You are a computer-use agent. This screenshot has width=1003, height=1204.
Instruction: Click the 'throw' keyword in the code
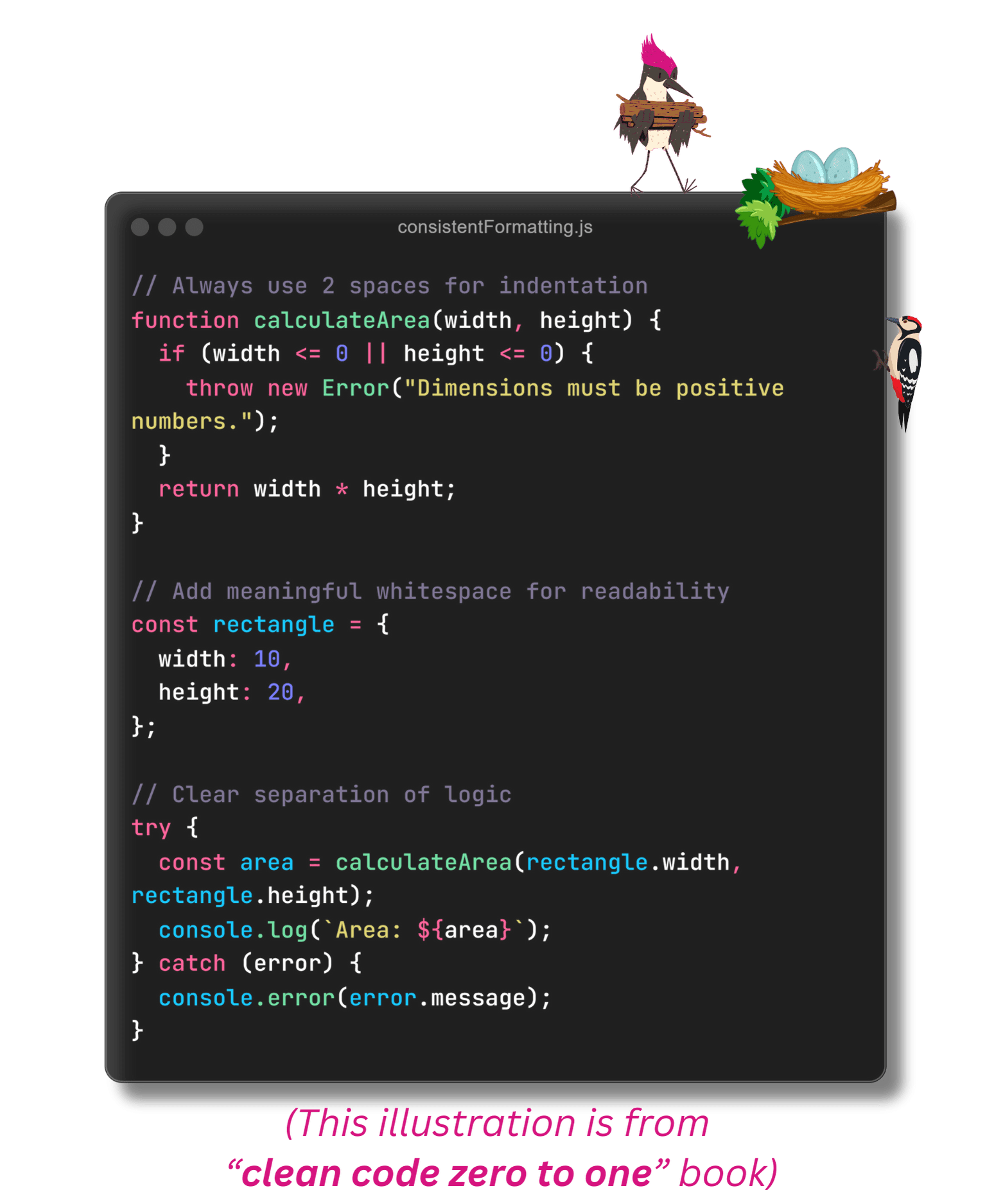click(x=220, y=388)
